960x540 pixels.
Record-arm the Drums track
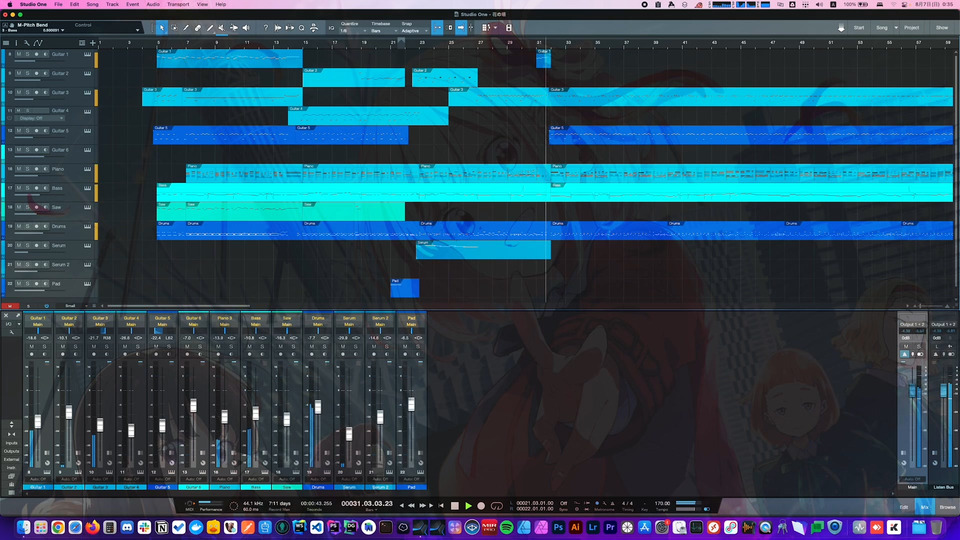point(36,227)
